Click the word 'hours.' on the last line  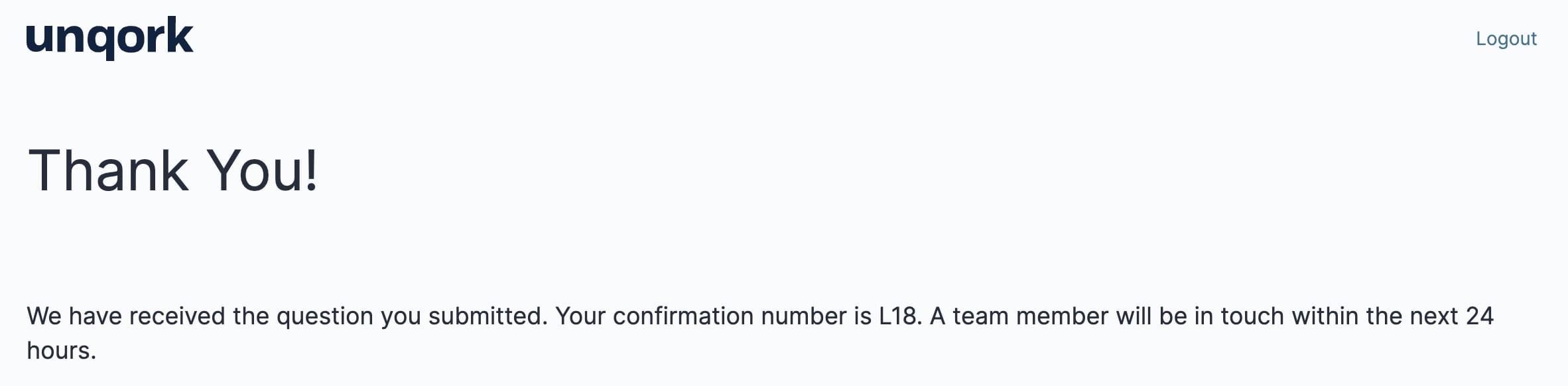coord(62,350)
